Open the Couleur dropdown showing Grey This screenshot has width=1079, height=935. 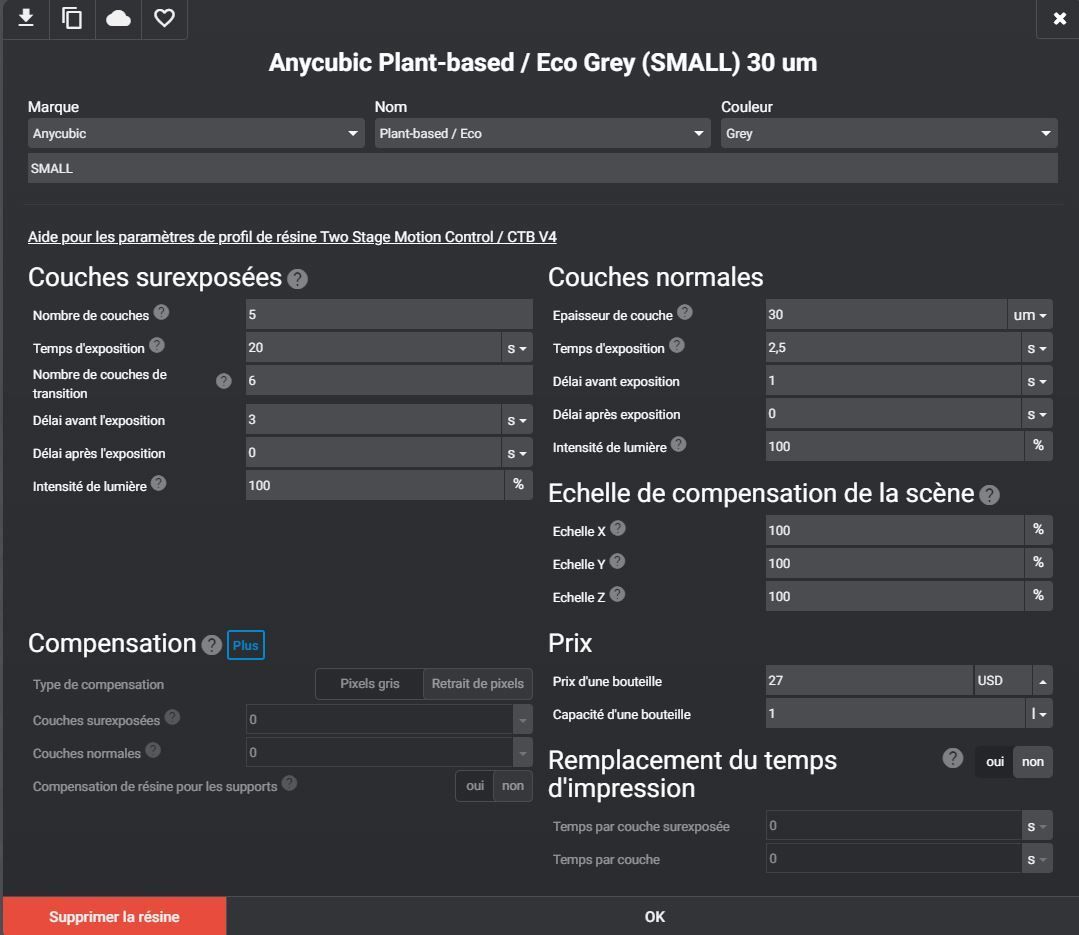coord(889,133)
